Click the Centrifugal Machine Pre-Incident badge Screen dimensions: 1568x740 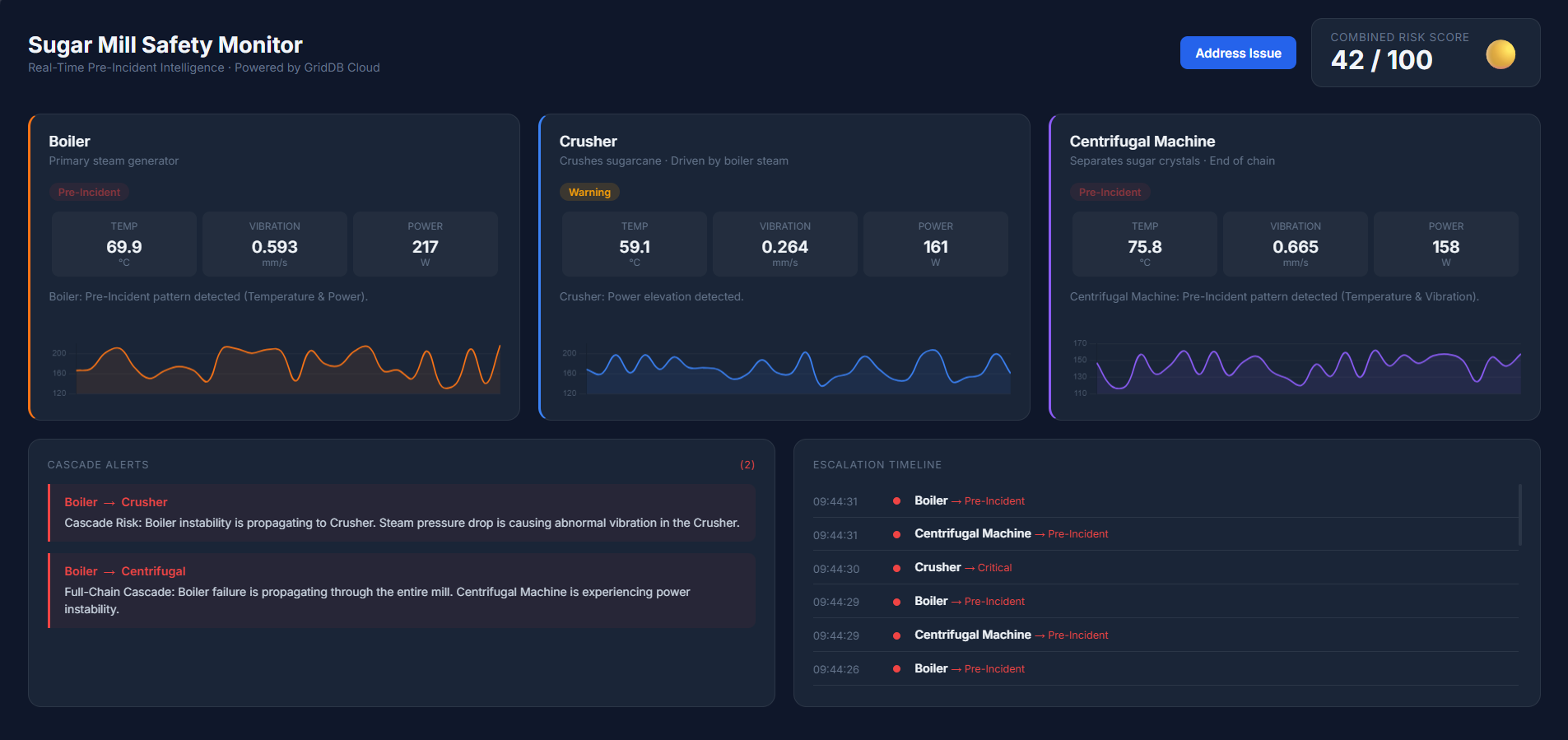(x=1110, y=192)
